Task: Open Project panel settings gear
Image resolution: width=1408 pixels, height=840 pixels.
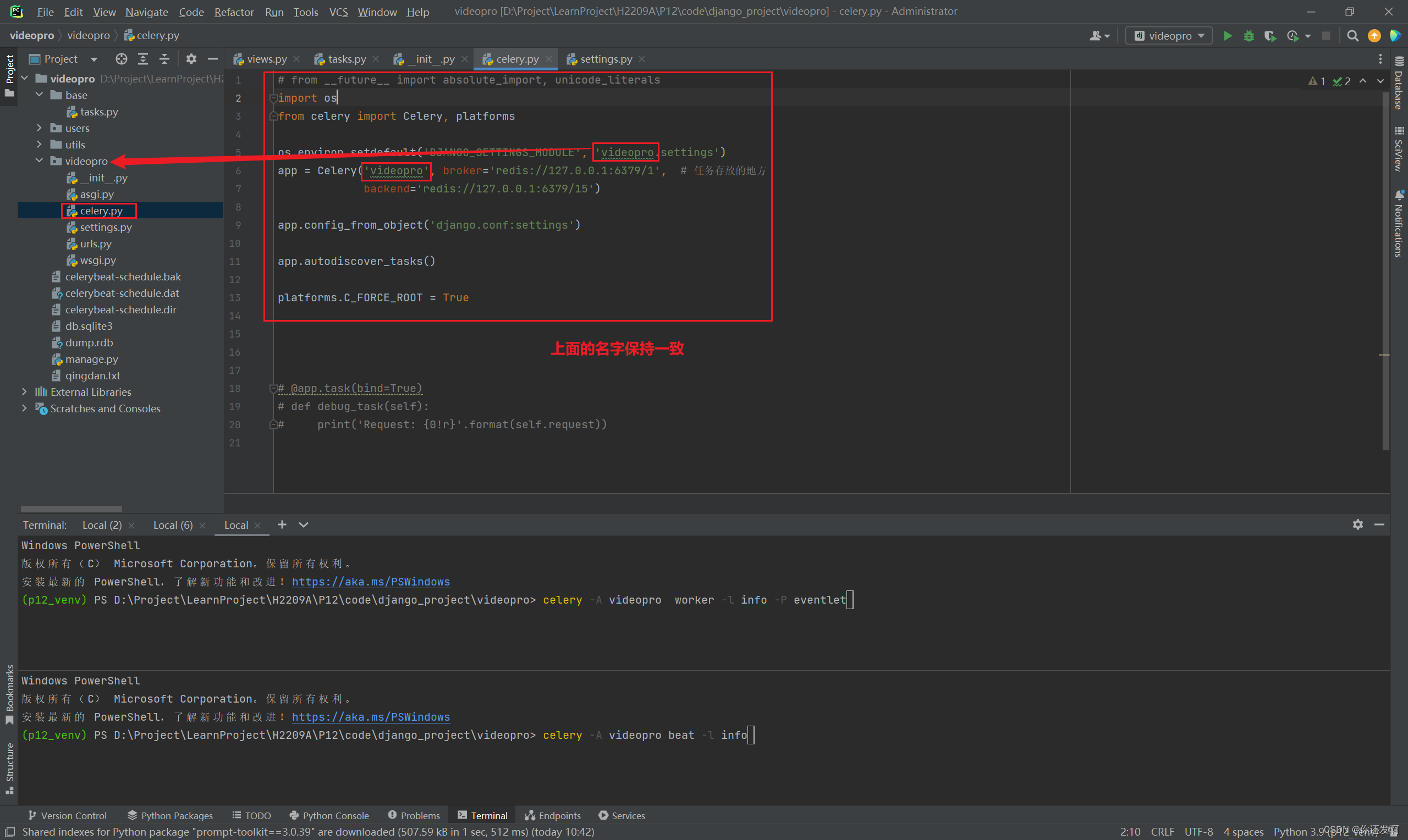Action: [x=191, y=59]
